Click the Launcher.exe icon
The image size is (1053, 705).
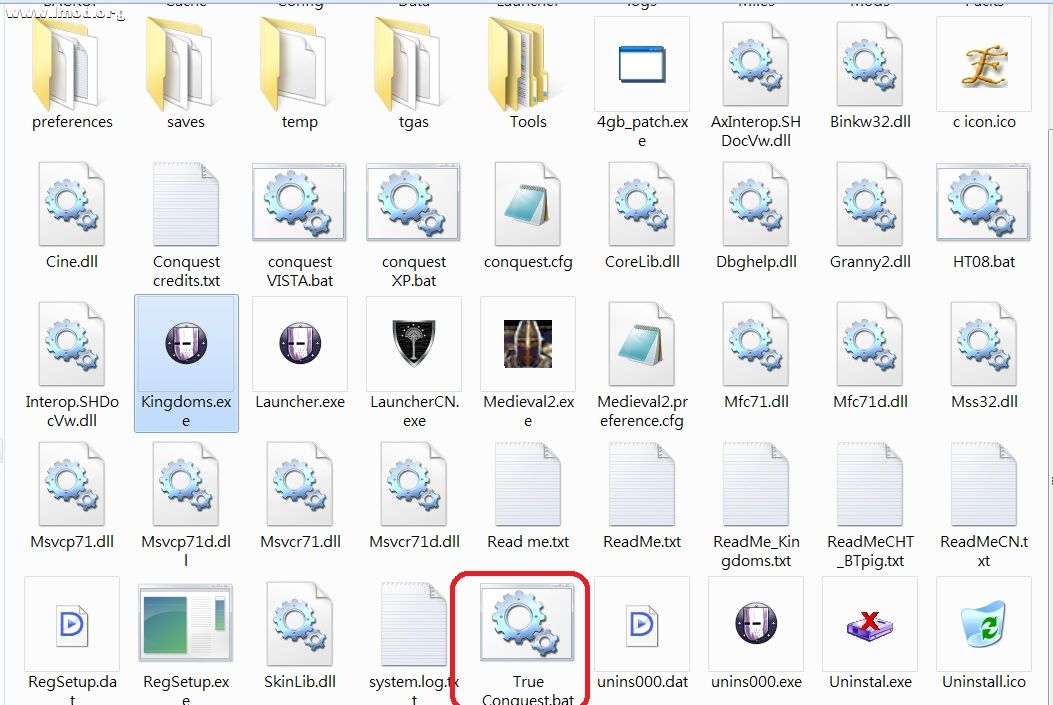pyautogui.click(x=300, y=345)
